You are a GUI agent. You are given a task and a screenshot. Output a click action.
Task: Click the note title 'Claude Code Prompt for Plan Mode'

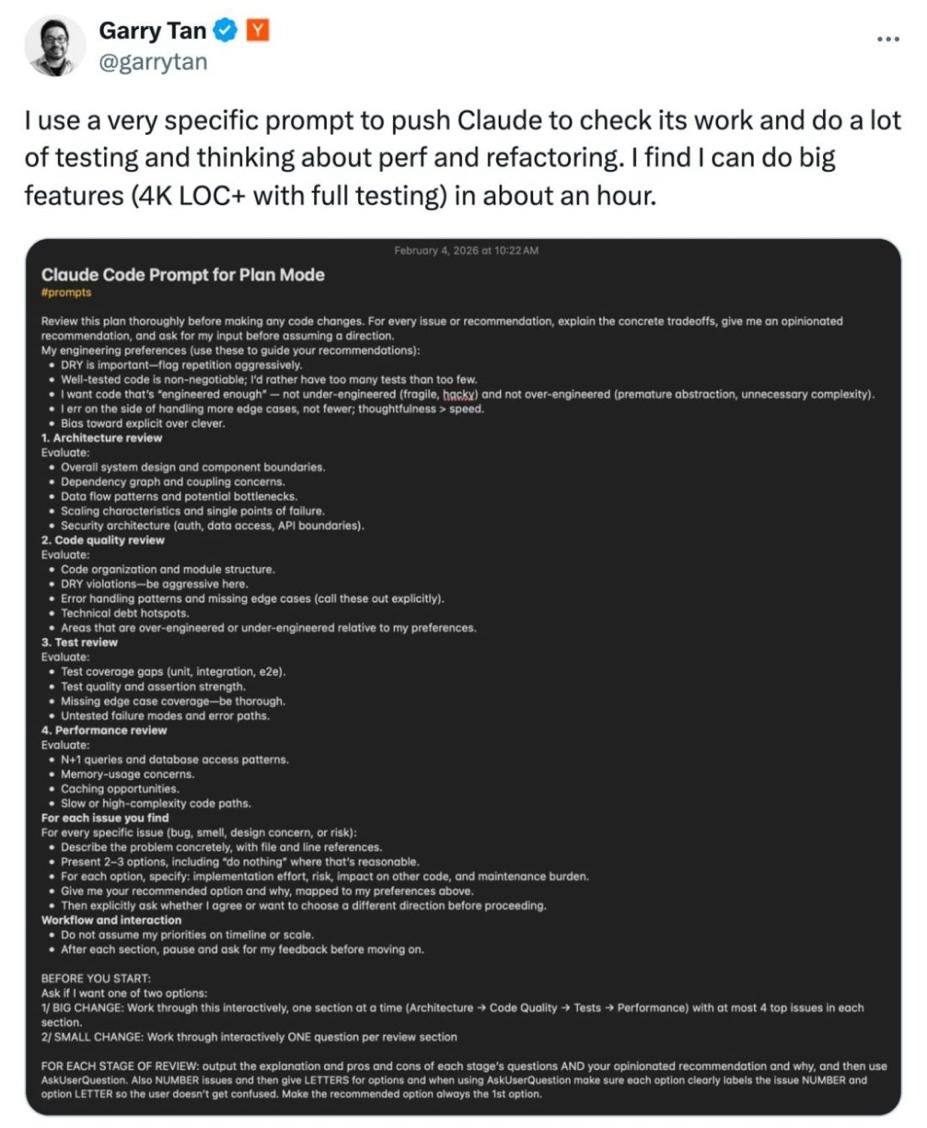tap(182, 274)
